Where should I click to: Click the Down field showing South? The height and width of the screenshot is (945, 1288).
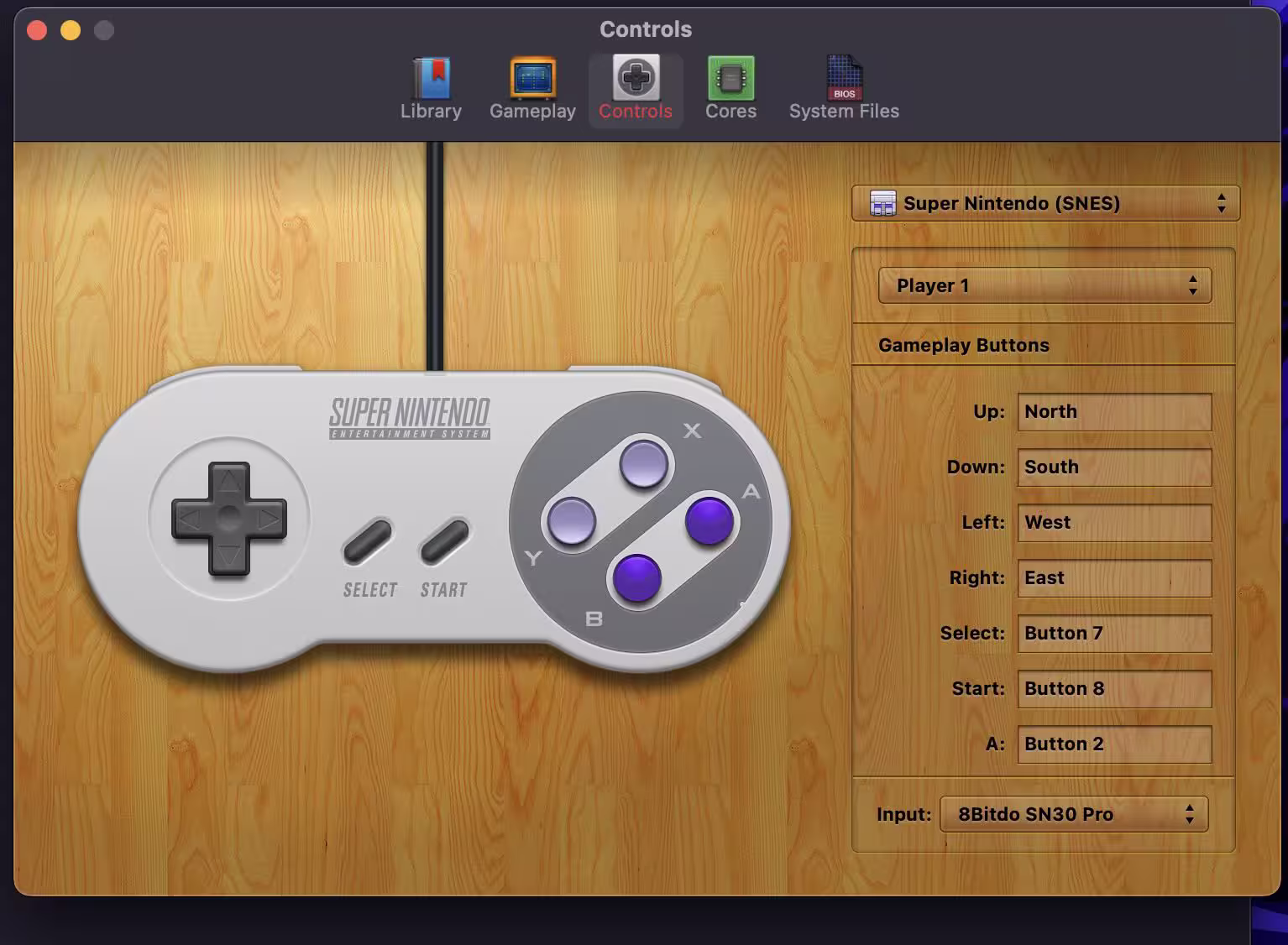tap(1114, 467)
